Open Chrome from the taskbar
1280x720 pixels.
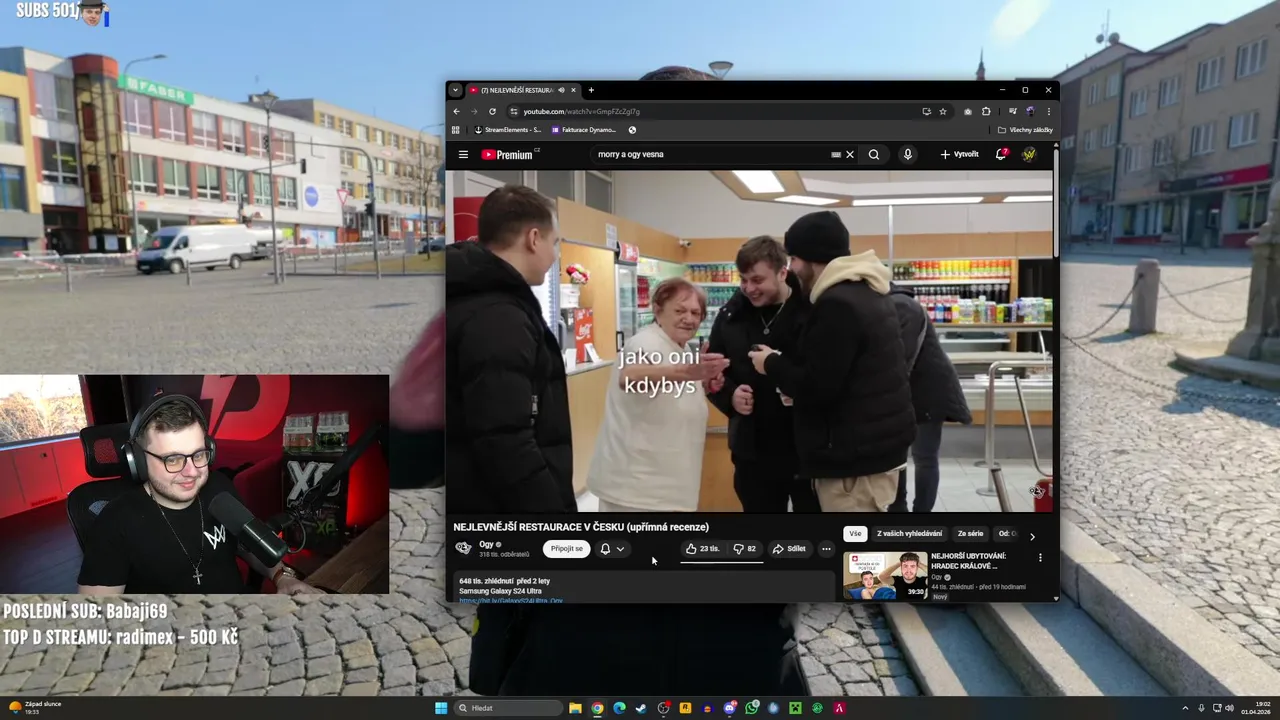597,708
